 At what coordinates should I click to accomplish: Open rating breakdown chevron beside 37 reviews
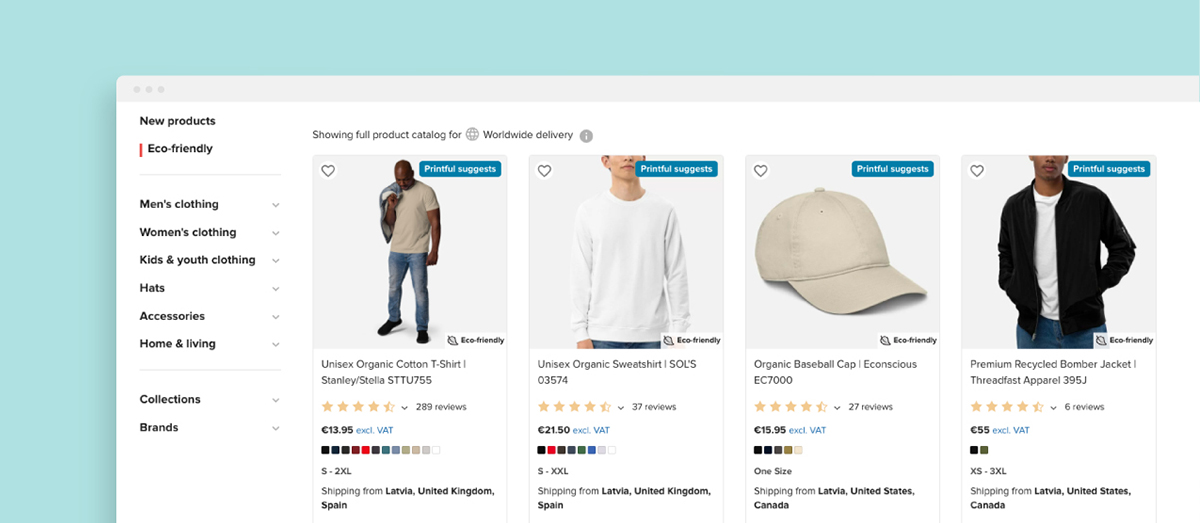[x=620, y=408]
